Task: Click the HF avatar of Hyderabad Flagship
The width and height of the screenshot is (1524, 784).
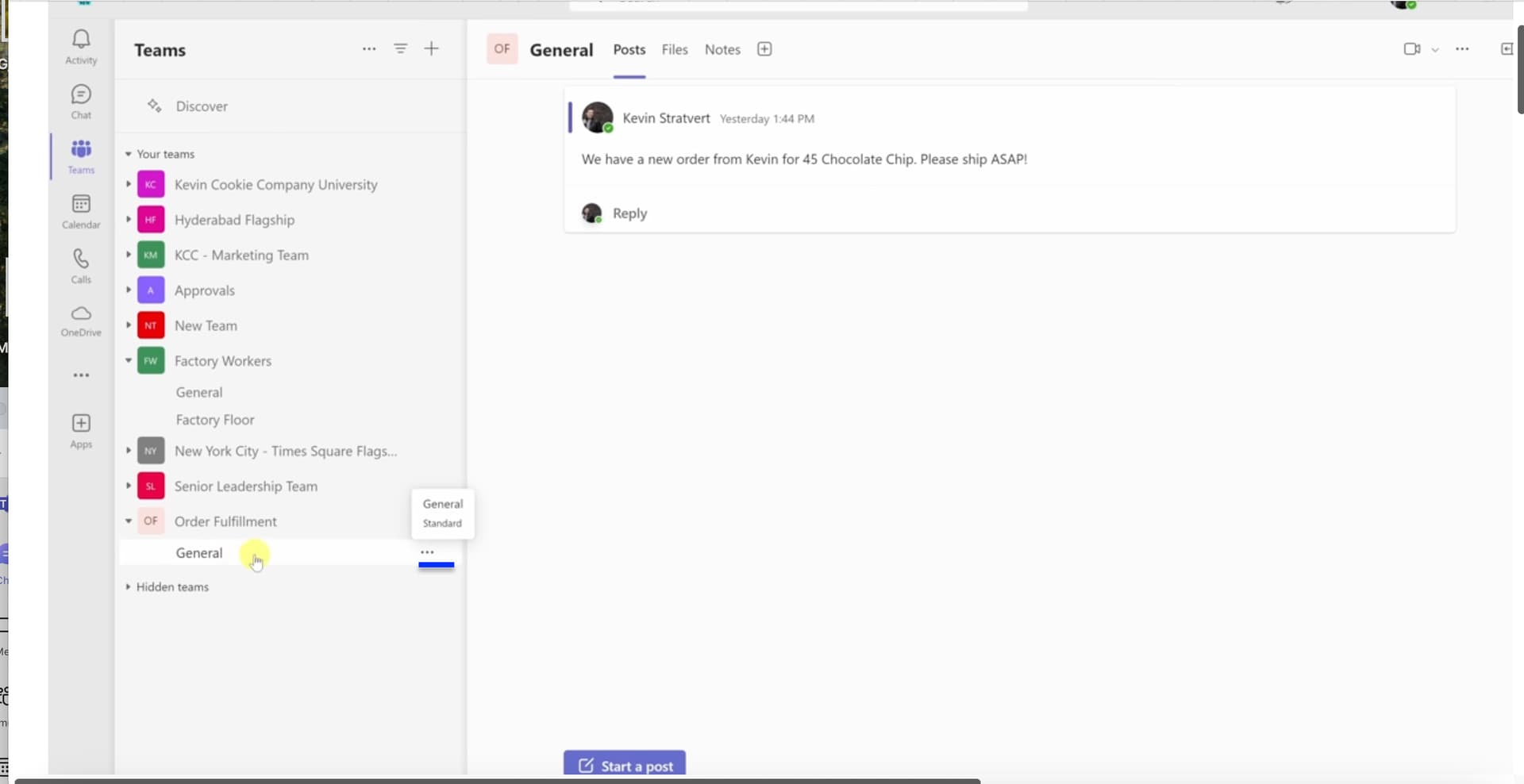Action: tap(151, 220)
